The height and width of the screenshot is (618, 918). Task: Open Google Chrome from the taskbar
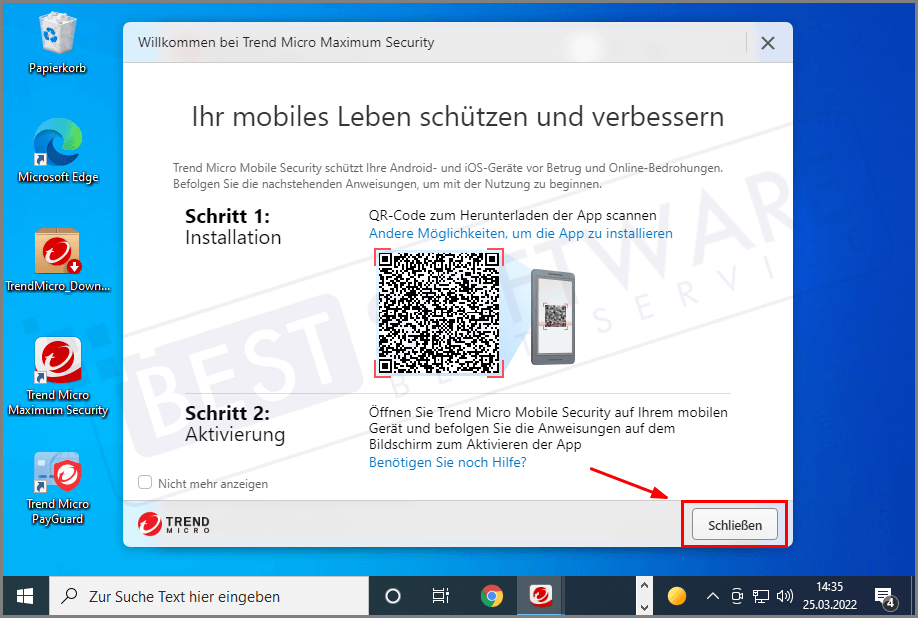(x=492, y=595)
